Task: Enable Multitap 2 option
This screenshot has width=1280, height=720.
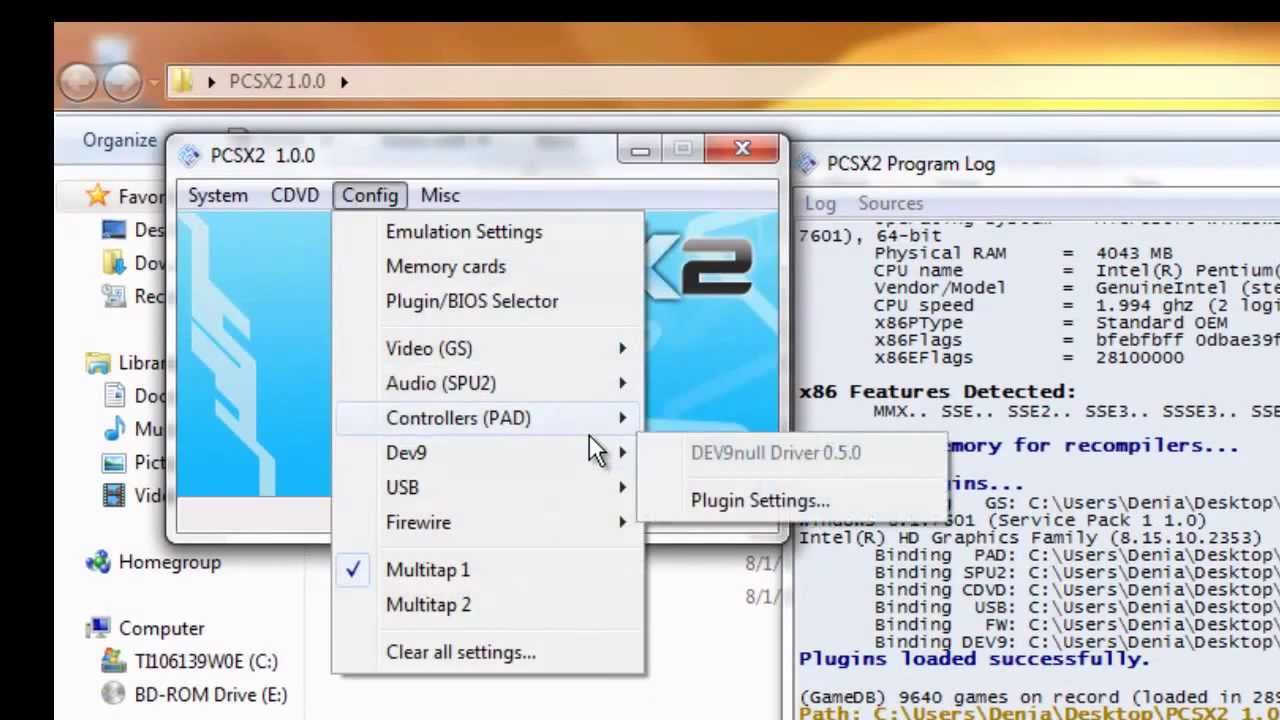Action: click(488, 605)
